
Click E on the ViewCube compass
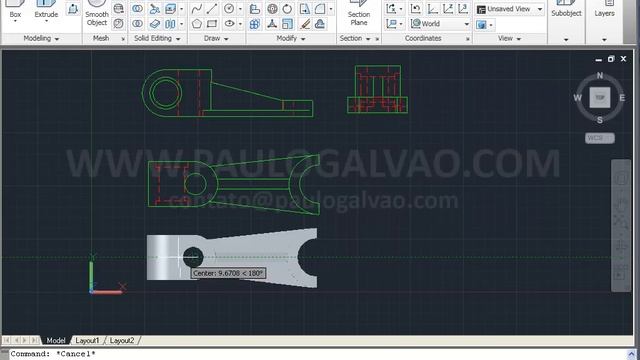tap(622, 98)
